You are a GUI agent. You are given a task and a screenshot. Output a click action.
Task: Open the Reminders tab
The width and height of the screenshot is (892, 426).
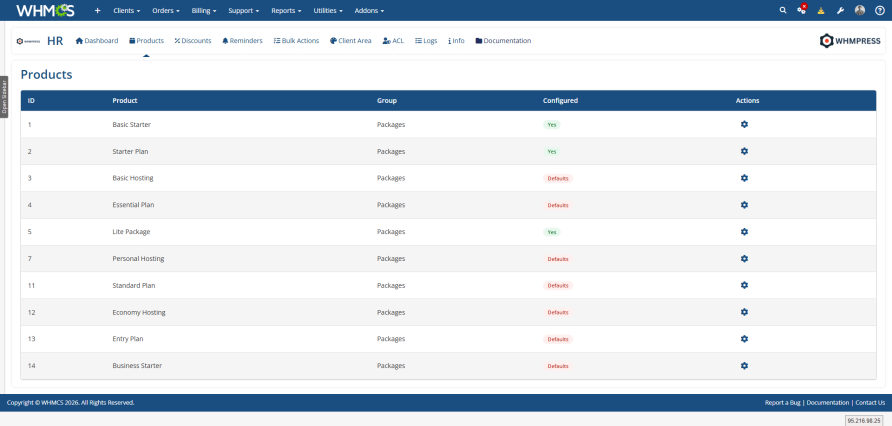[x=242, y=41]
